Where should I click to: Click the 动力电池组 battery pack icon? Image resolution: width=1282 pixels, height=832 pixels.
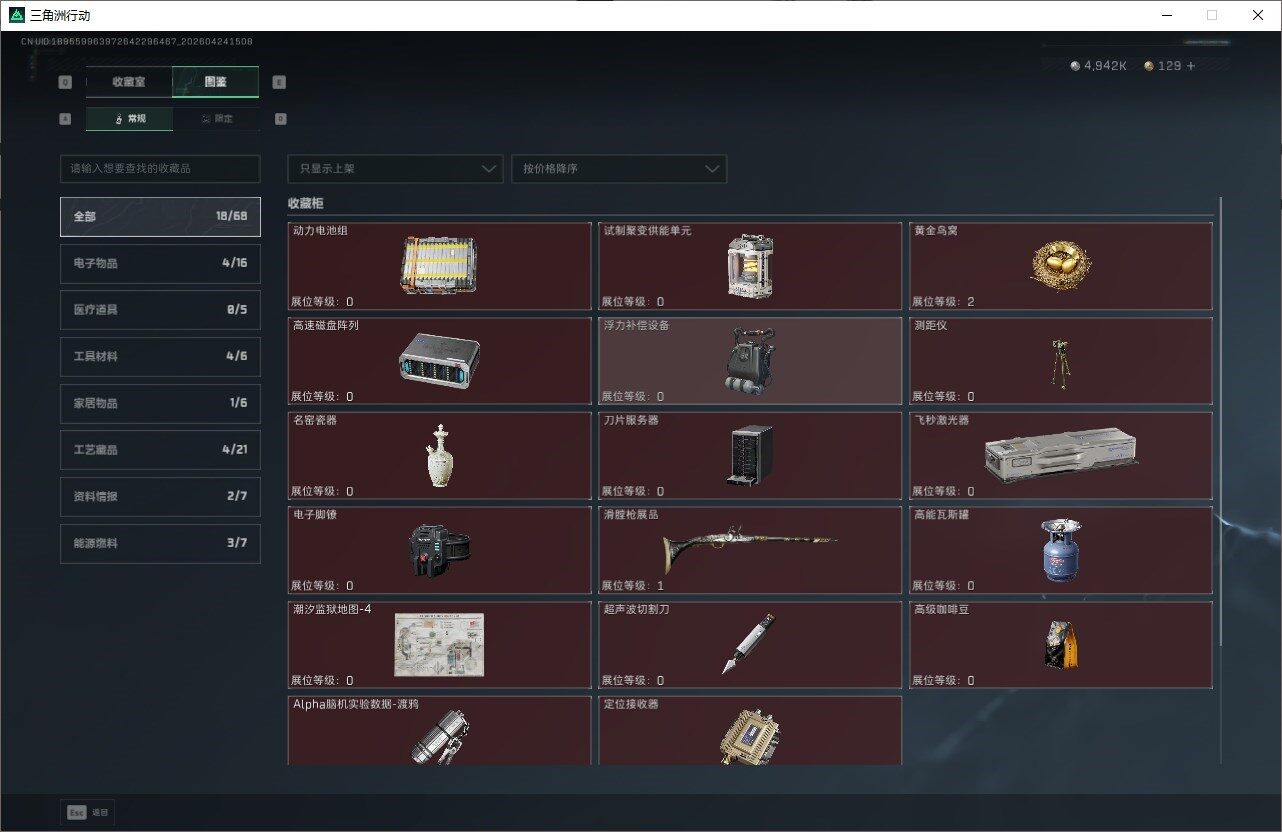pyautogui.click(x=439, y=266)
